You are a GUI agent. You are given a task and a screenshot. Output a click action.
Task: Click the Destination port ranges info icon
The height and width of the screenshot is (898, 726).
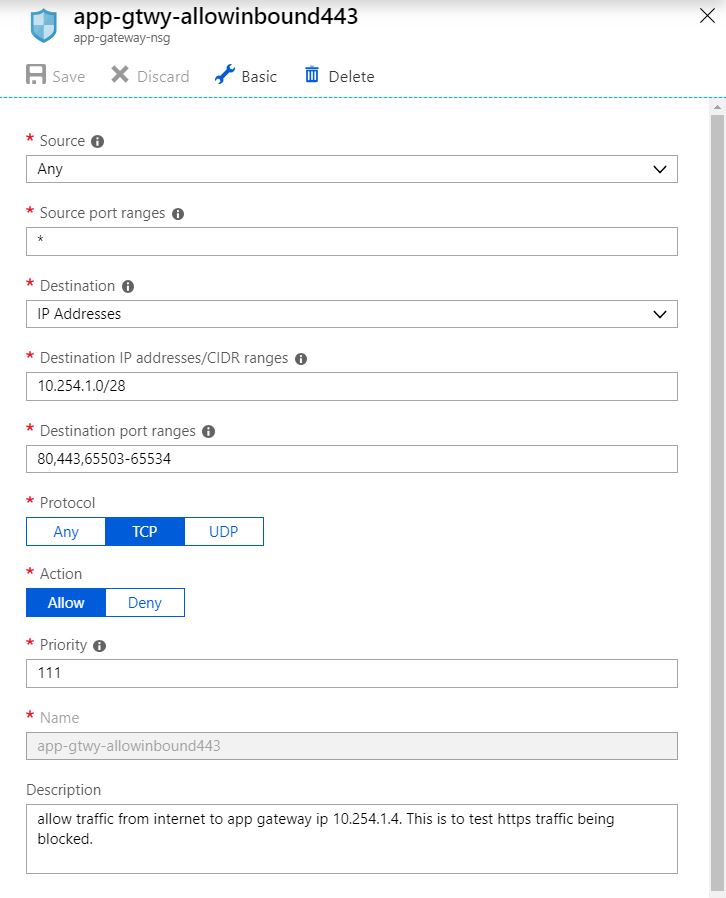click(208, 431)
